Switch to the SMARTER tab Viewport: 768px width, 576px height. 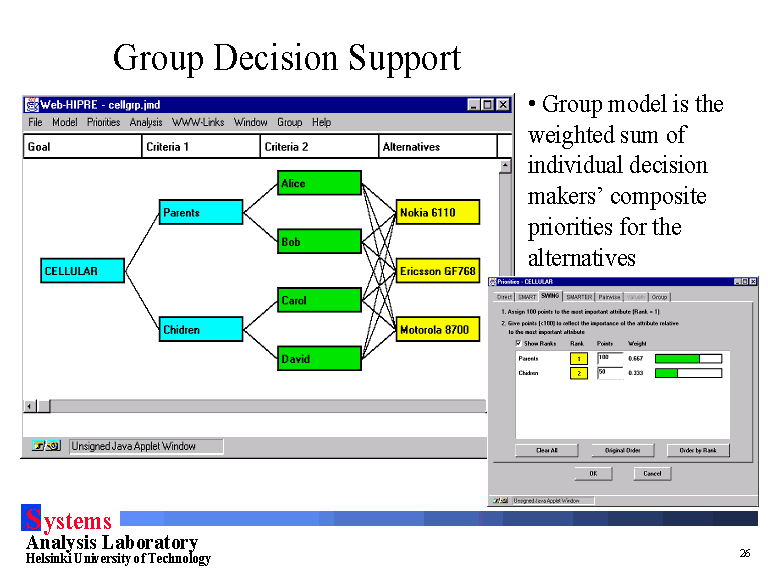point(579,297)
